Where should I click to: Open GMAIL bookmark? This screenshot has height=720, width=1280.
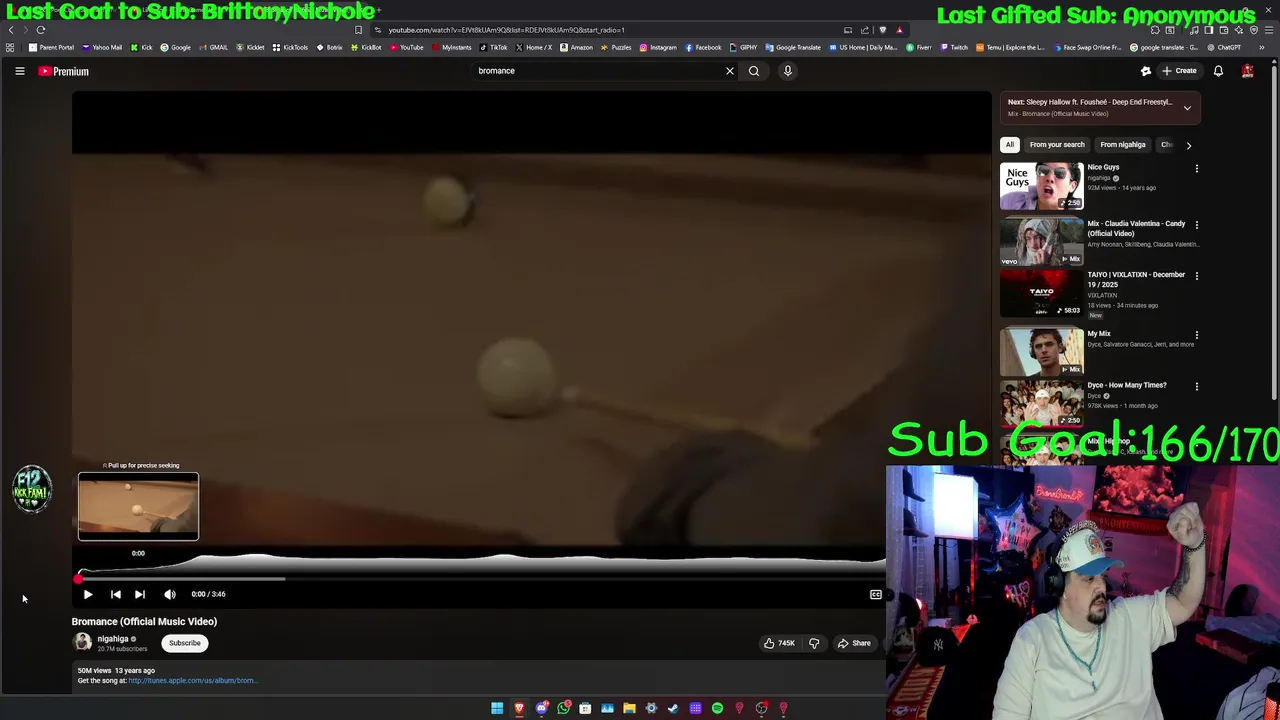[x=214, y=47]
